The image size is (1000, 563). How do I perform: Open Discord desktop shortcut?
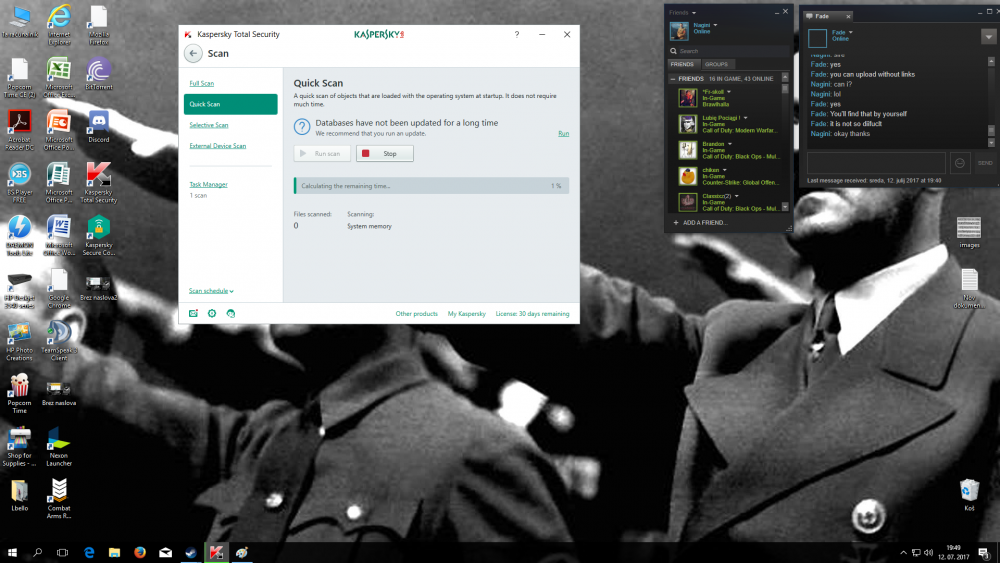pos(98,126)
